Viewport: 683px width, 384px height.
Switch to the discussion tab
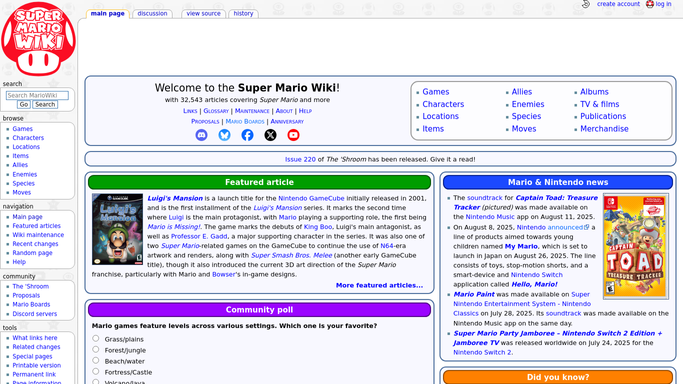(x=152, y=13)
